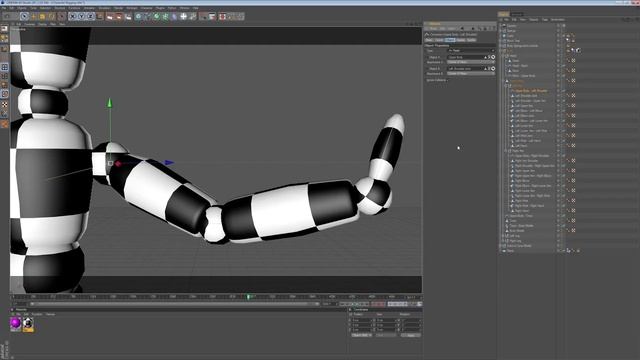Screen dimensions: 640x360
Task: Click the blue Z-axis handle in viewport
Action: (x=169, y=162)
